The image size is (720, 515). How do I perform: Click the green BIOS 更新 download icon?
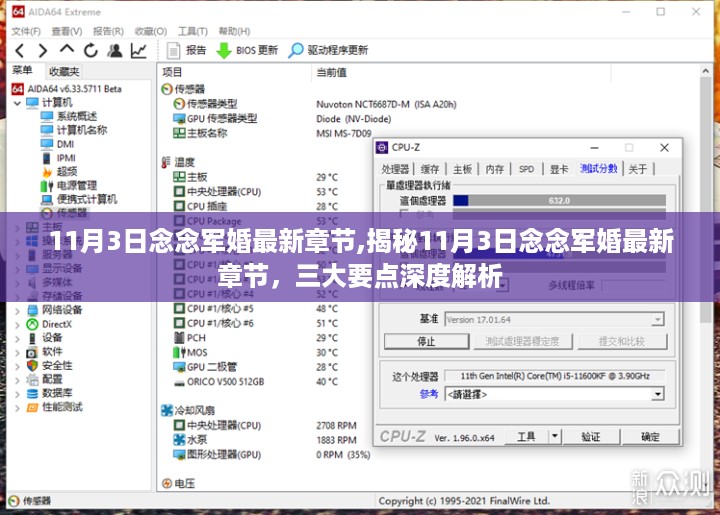[223, 50]
